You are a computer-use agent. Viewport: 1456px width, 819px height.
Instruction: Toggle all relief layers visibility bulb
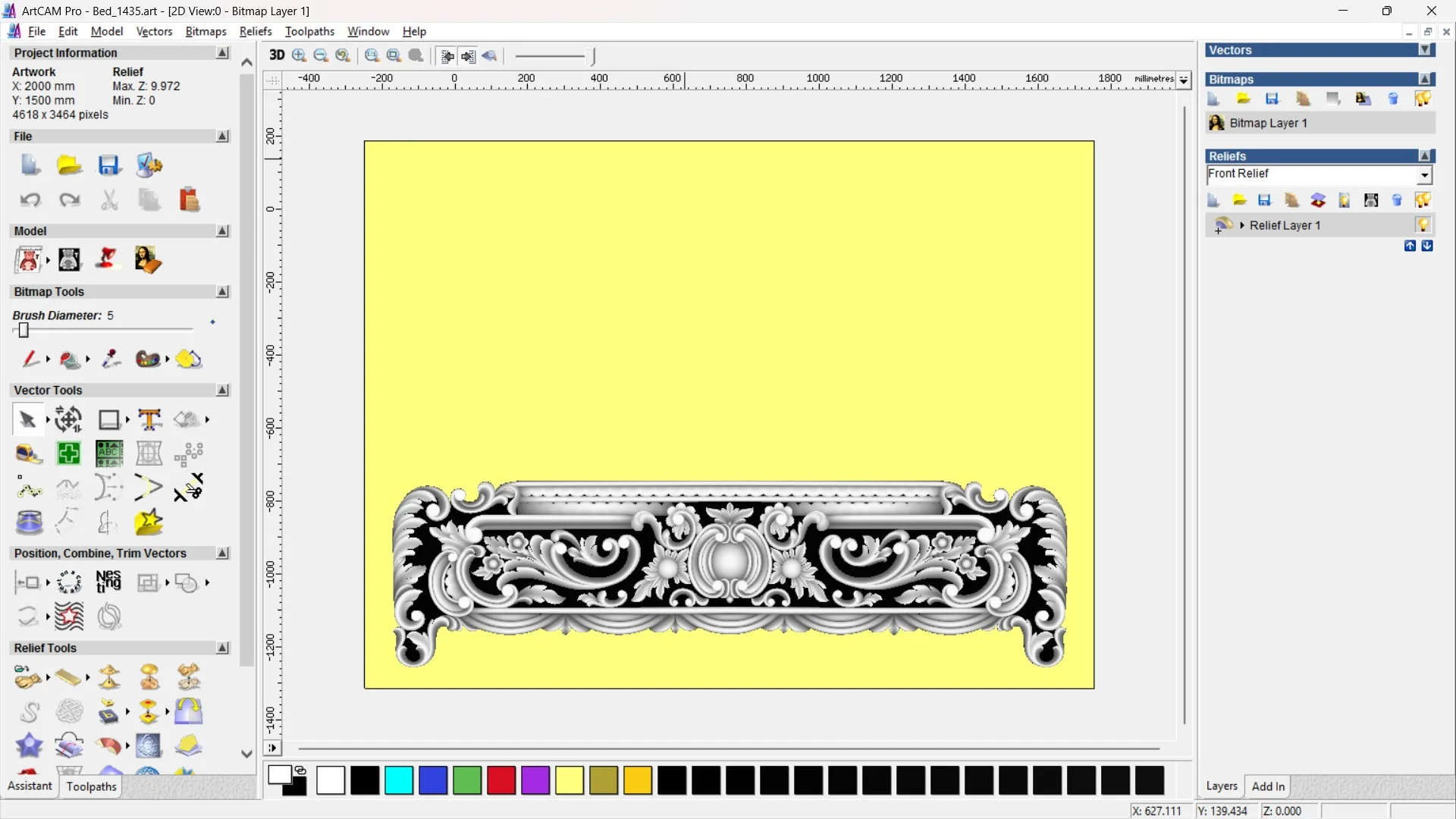tap(1423, 200)
